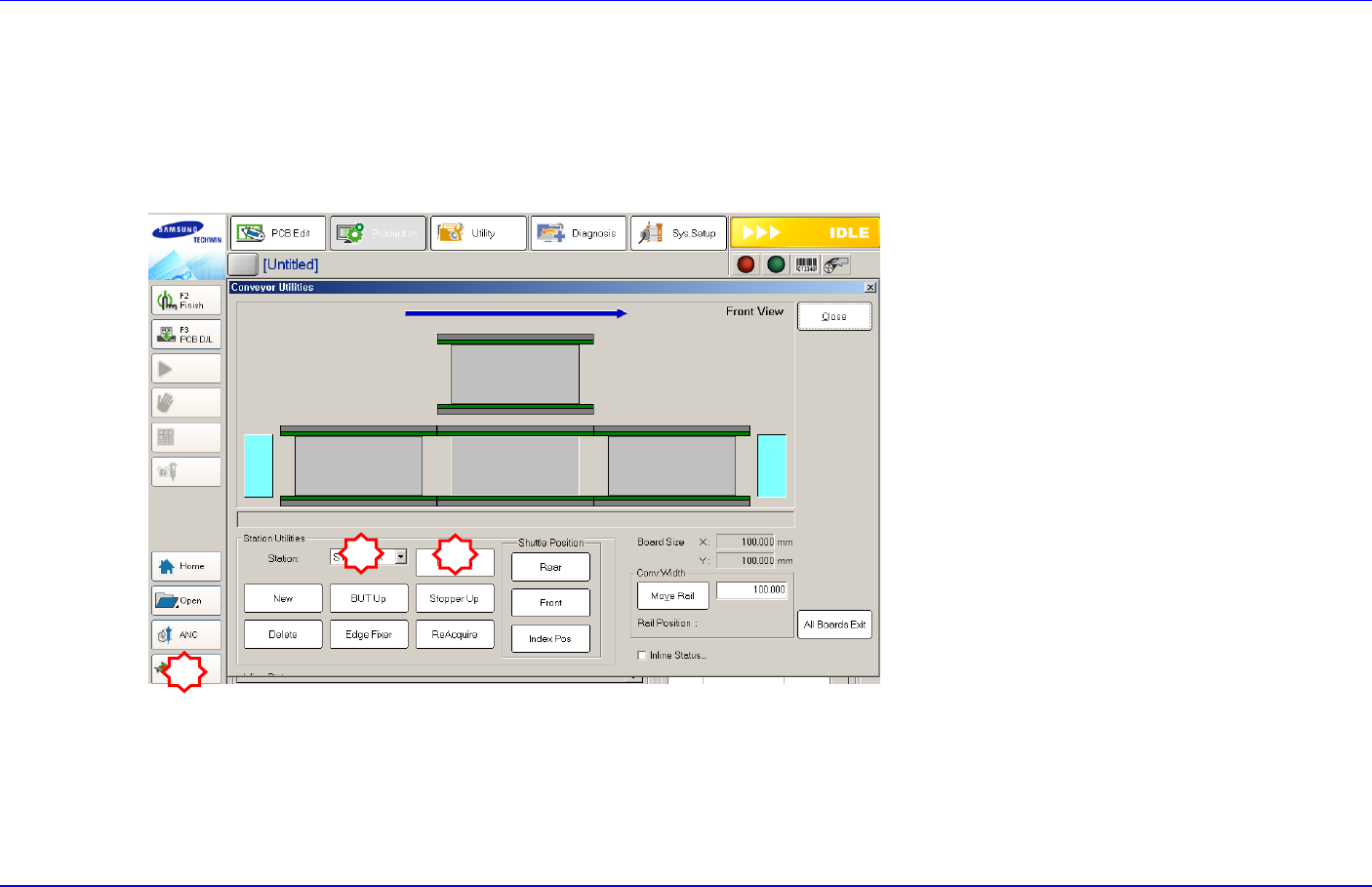Click the ReAcquire button

455,634
